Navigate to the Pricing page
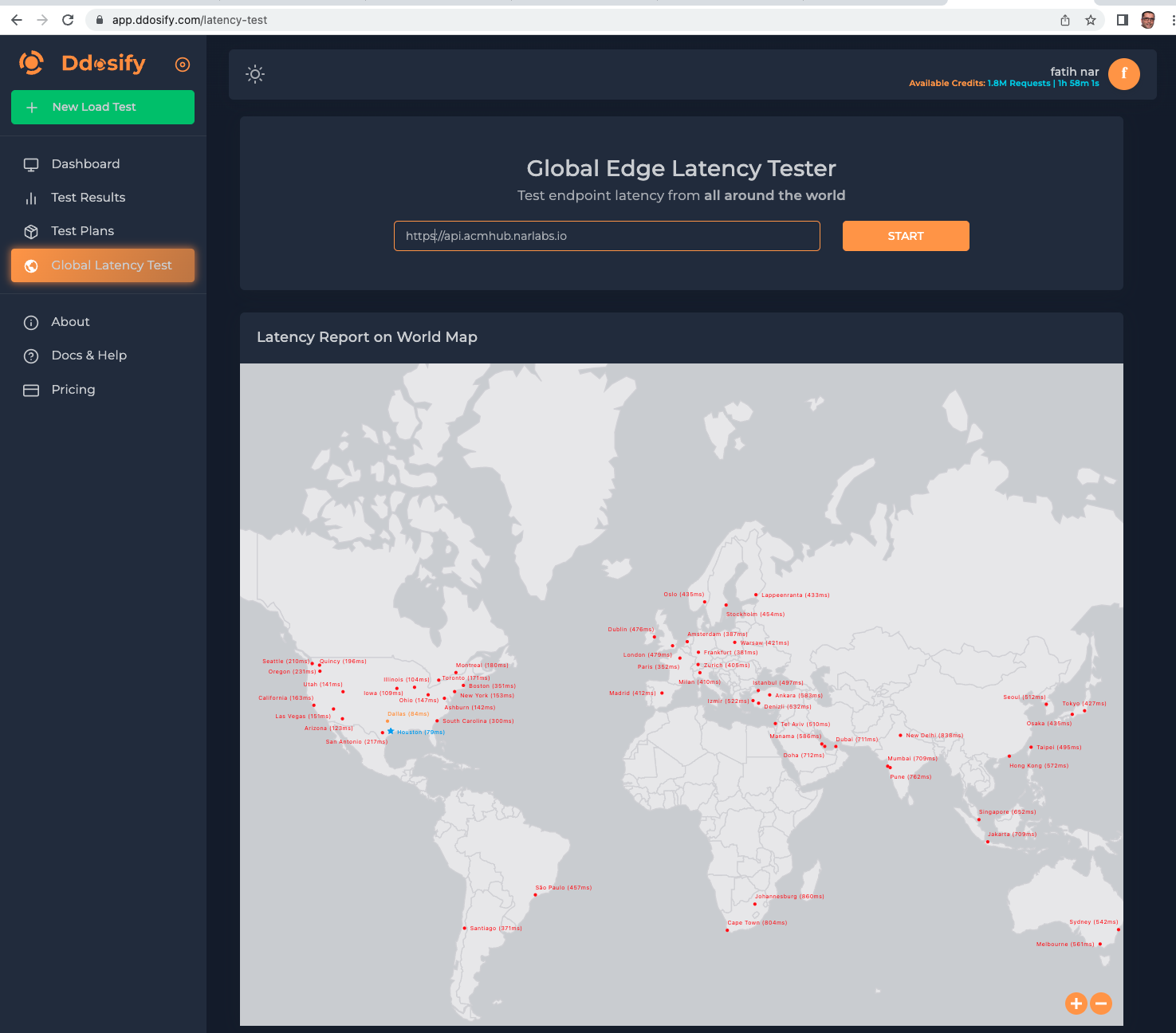The height and width of the screenshot is (1033, 1176). tap(73, 390)
